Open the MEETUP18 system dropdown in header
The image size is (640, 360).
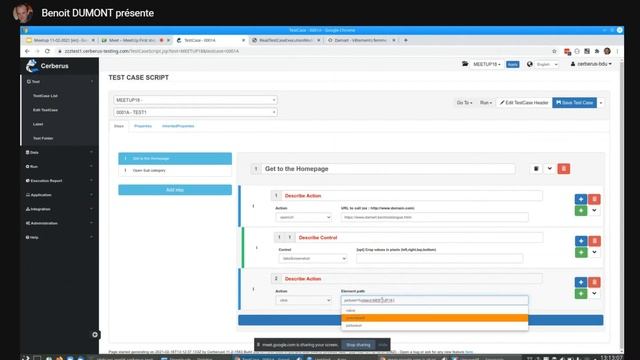pyautogui.click(x=487, y=64)
